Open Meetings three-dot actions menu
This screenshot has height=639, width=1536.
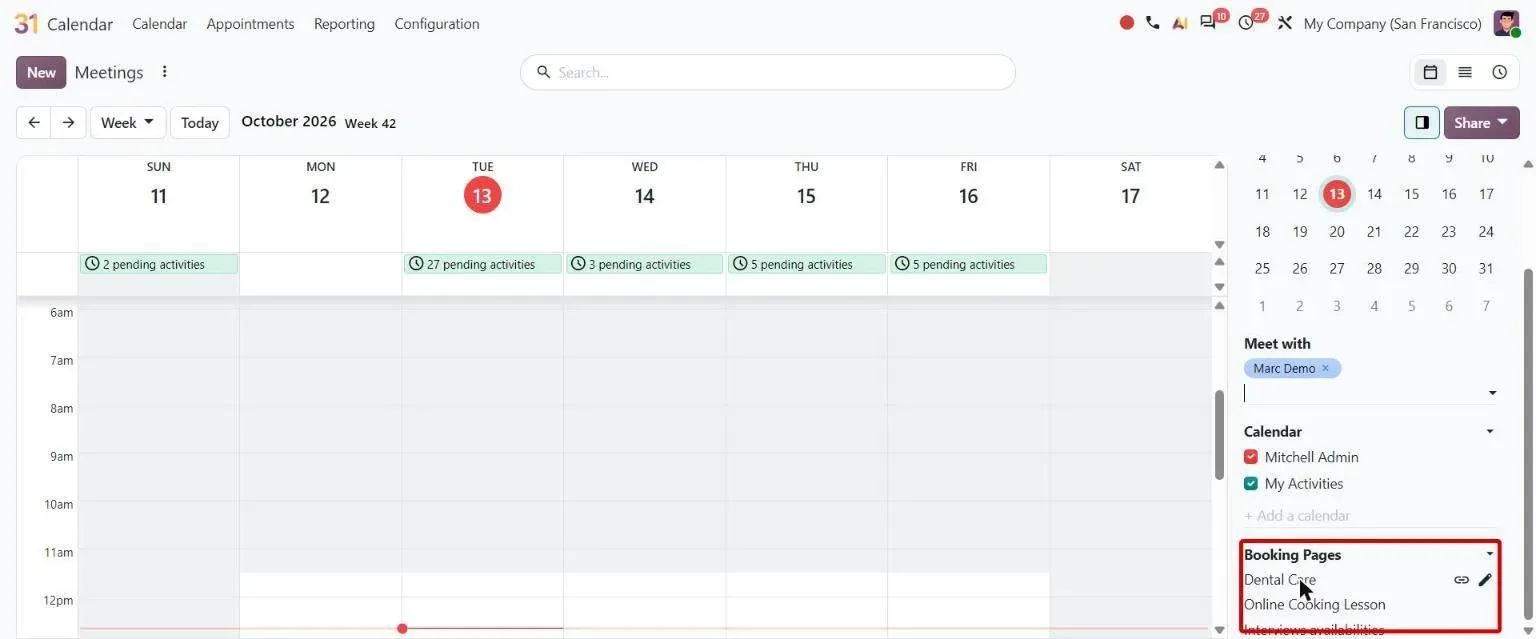coord(165,72)
